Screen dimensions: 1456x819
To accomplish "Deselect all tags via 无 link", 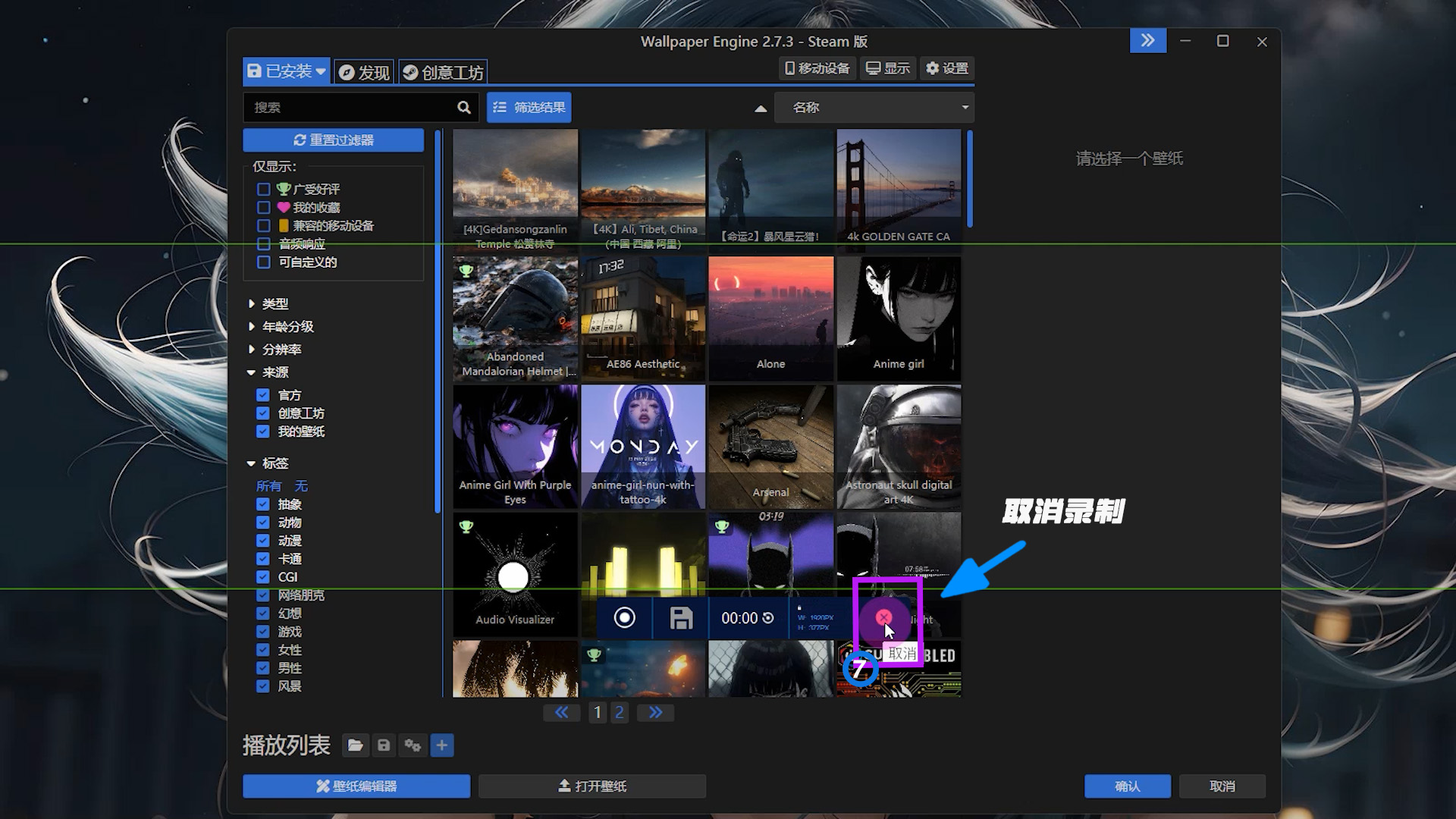I will click(301, 486).
